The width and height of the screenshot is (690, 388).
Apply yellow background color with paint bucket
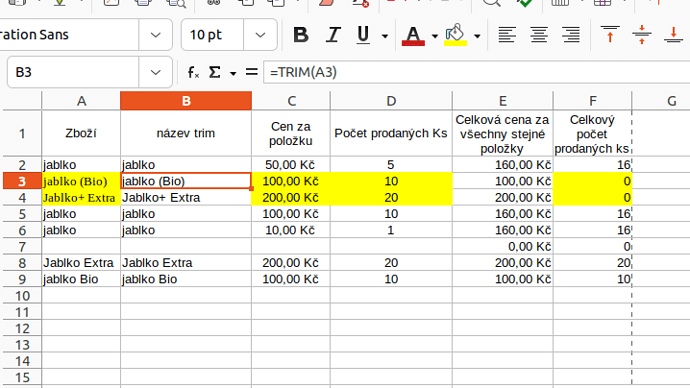click(x=455, y=35)
